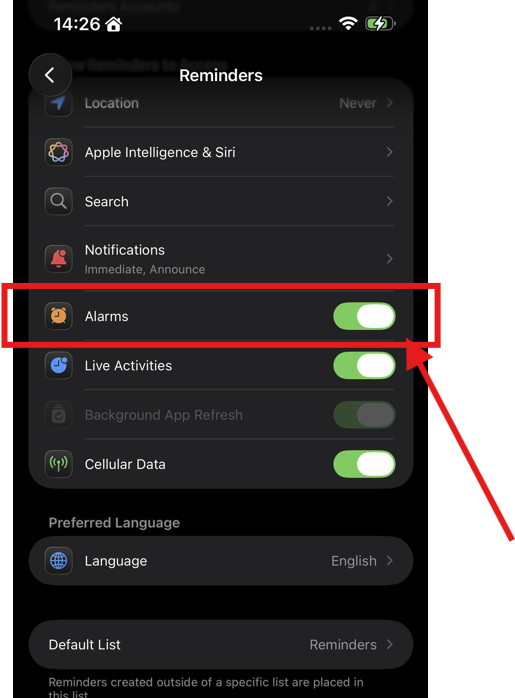Open the Location row set to Never
The height and width of the screenshot is (698, 515).
(x=221, y=103)
